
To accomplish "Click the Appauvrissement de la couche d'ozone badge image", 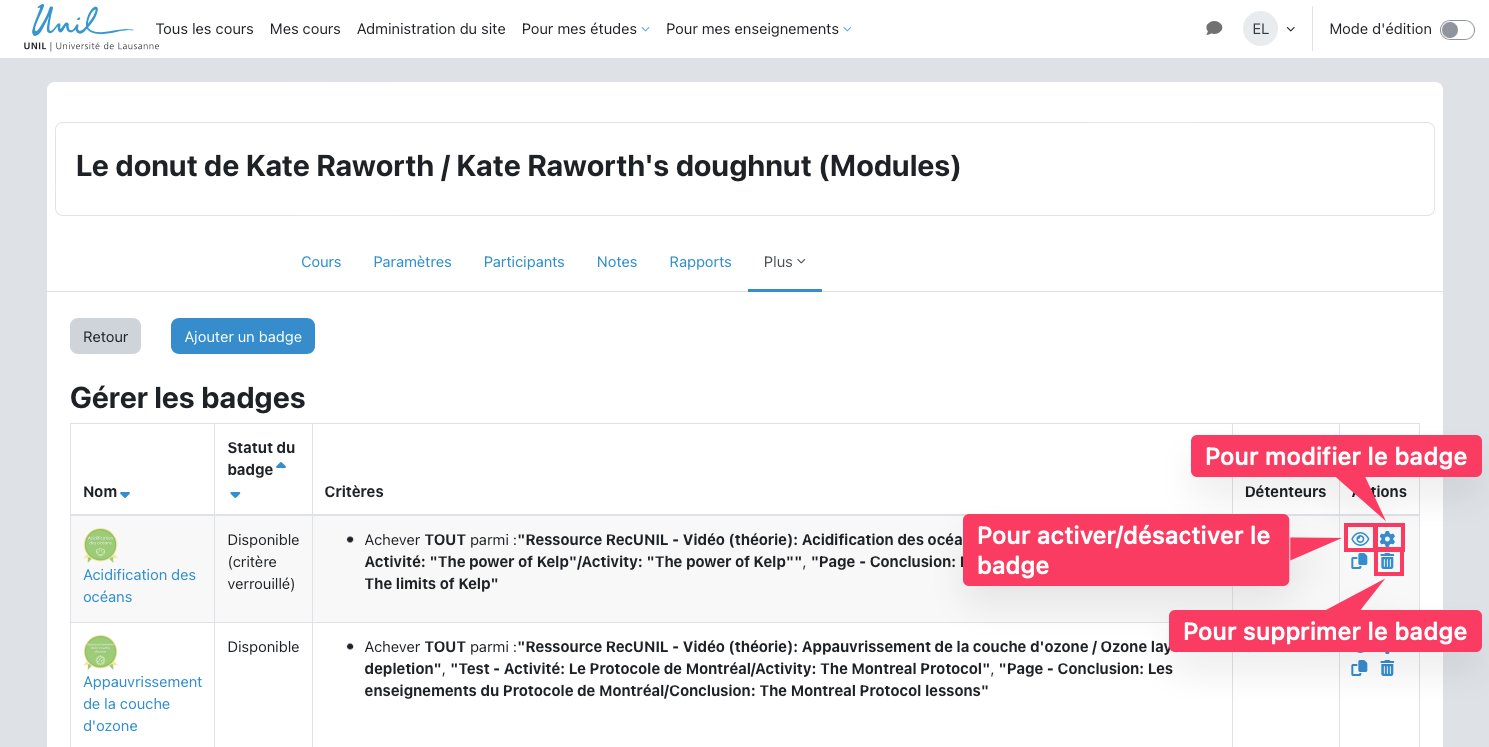I will (x=101, y=652).
